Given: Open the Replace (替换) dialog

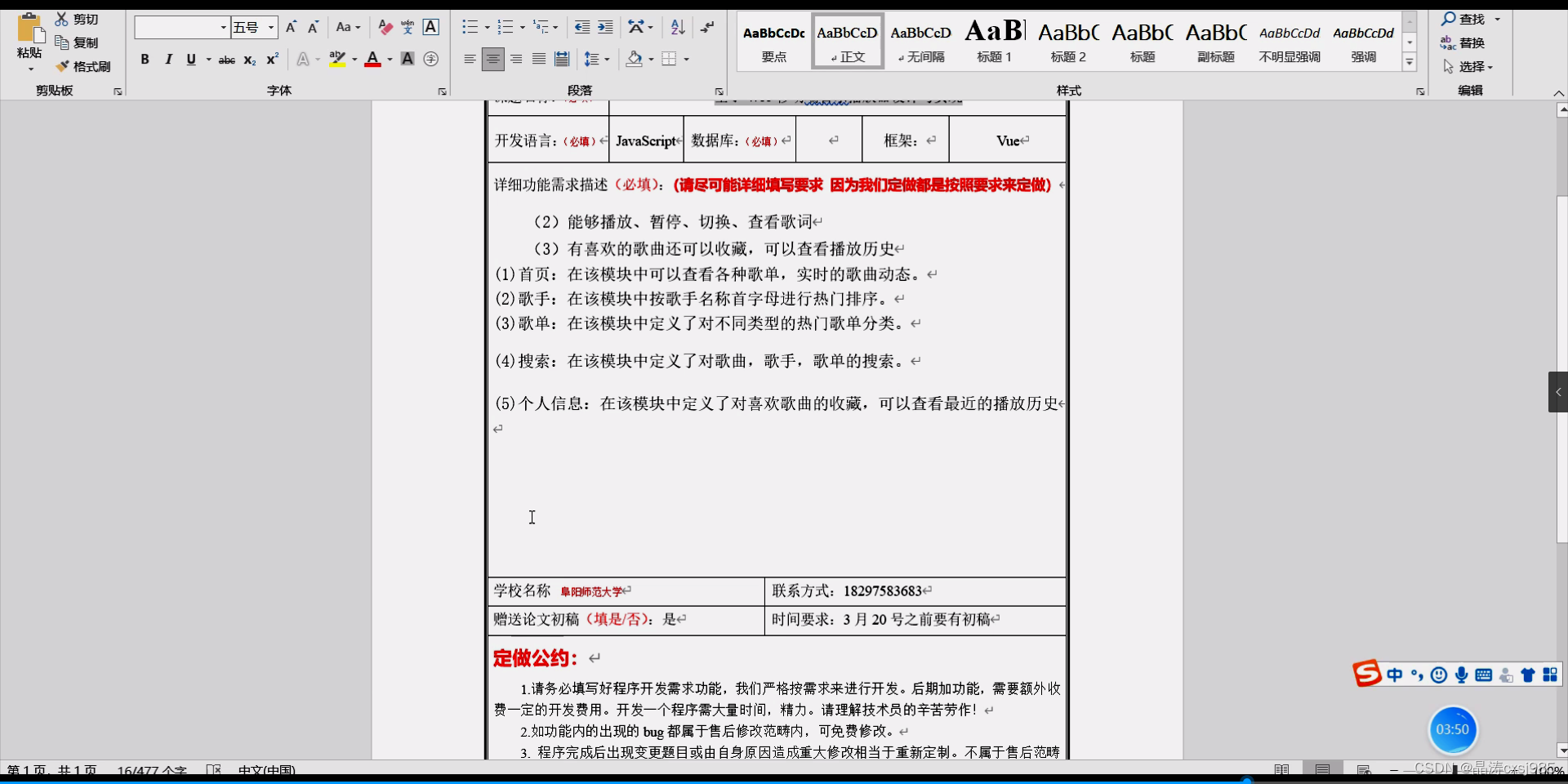Looking at the screenshot, I should tap(1463, 42).
